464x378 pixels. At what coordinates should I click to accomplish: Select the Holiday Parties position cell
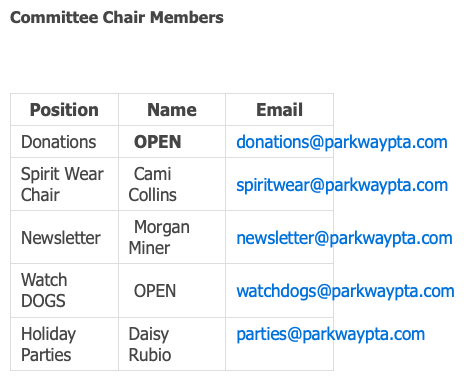pyautogui.click(x=64, y=344)
